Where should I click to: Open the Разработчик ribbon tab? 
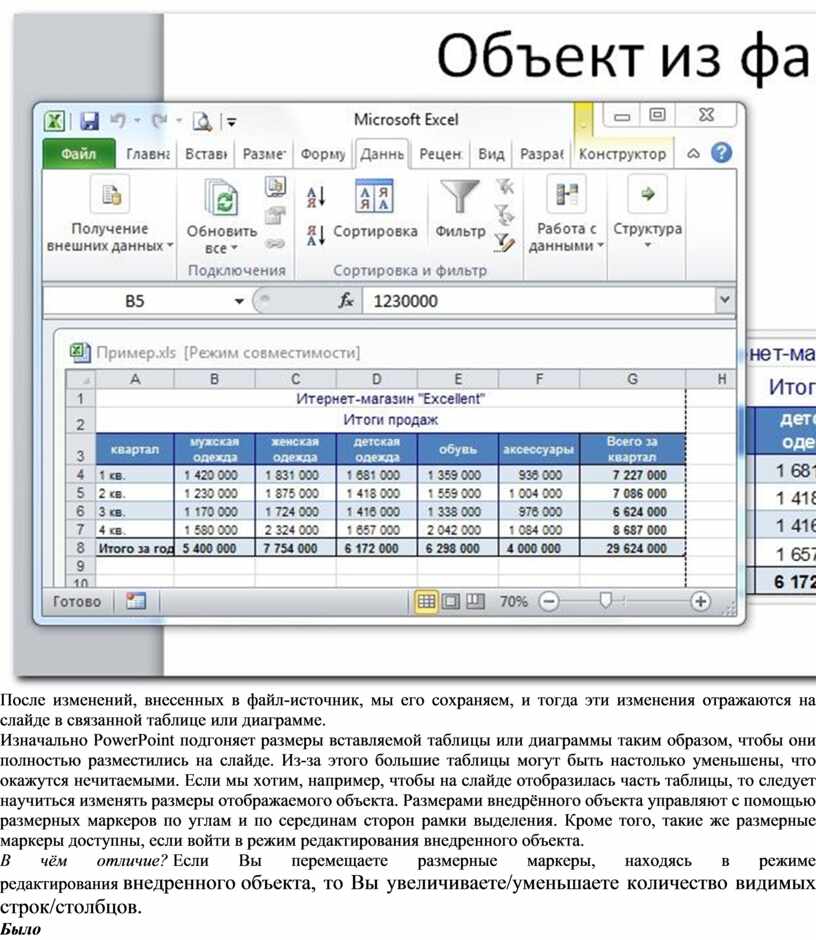pyautogui.click(x=541, y=154)
